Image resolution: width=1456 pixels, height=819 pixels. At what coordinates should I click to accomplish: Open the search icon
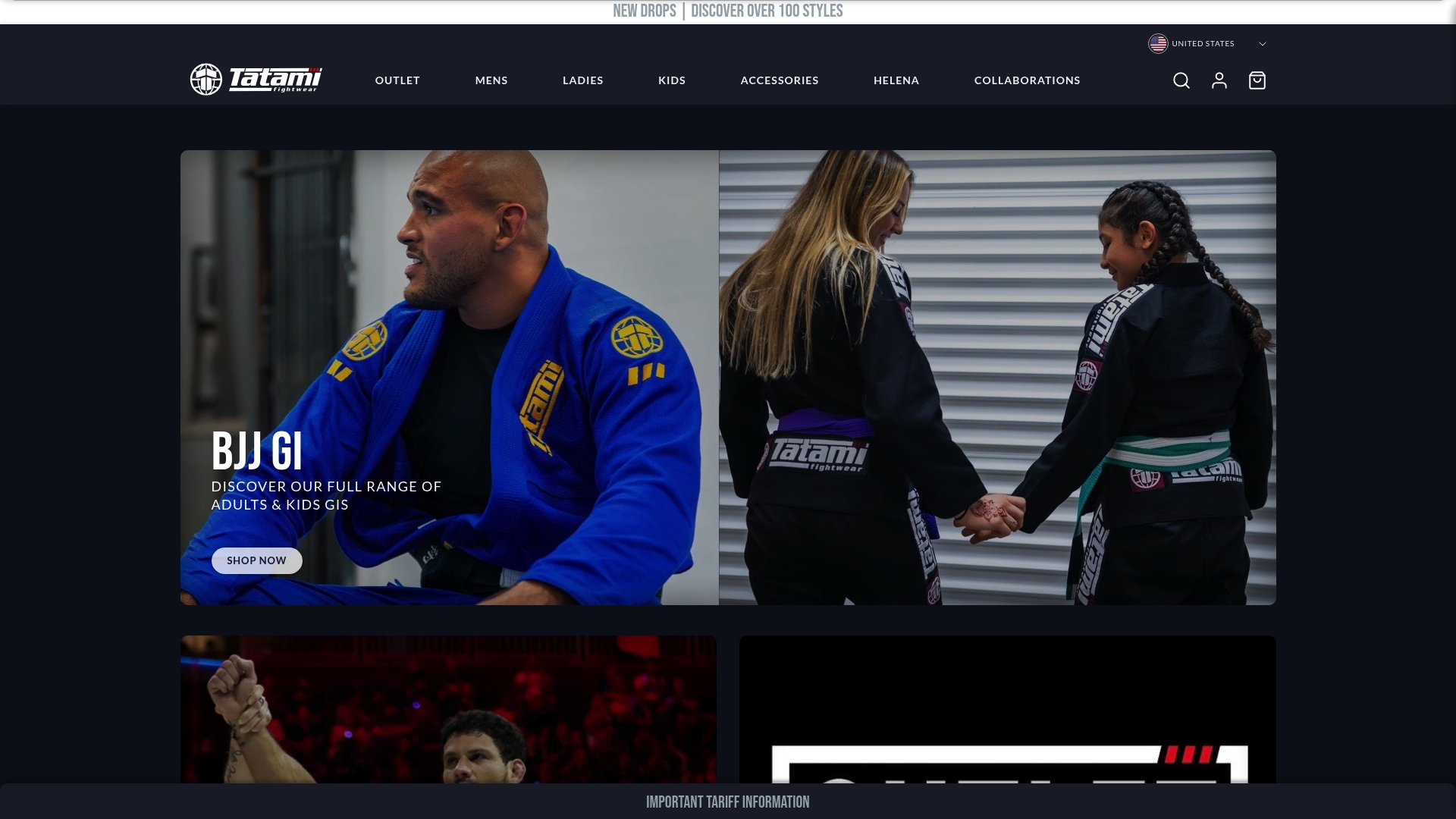1181,80
